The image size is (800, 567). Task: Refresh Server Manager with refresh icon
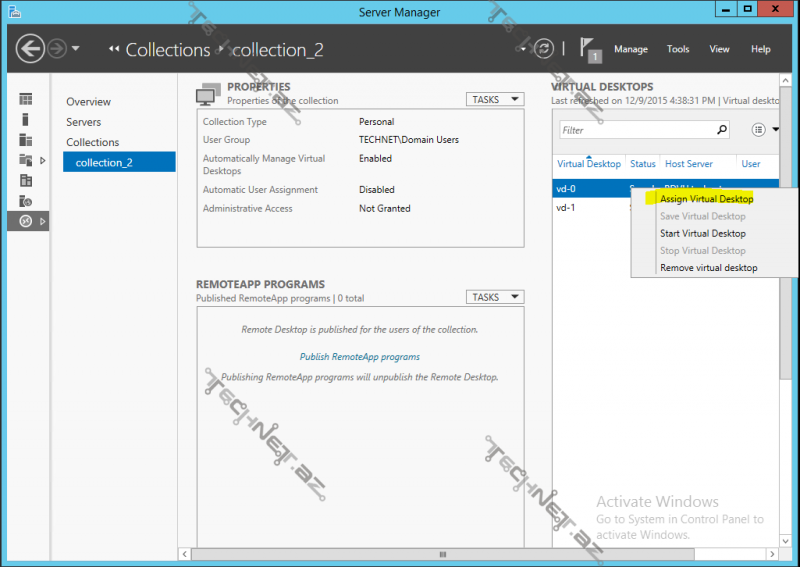(x=544, y=48)
